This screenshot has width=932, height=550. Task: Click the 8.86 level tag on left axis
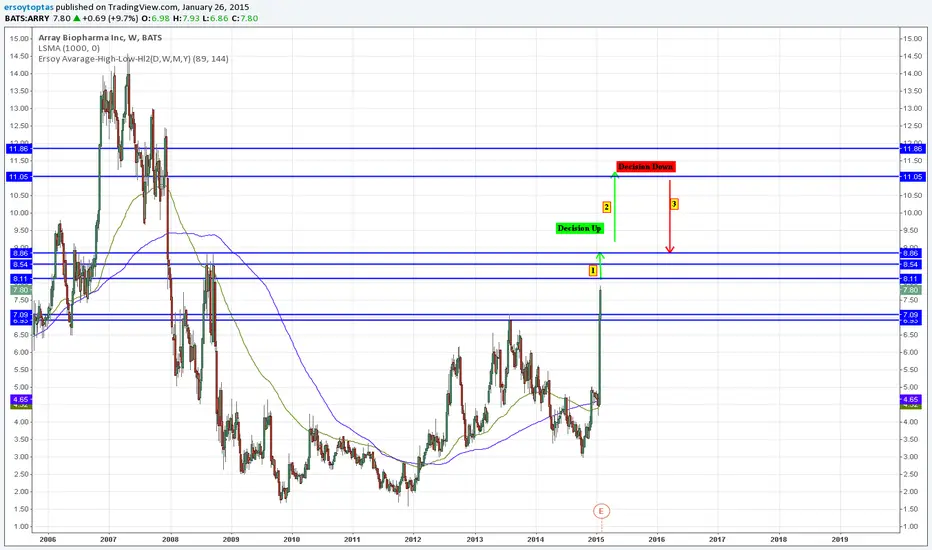pyautogui.click(x=20, y=253)
